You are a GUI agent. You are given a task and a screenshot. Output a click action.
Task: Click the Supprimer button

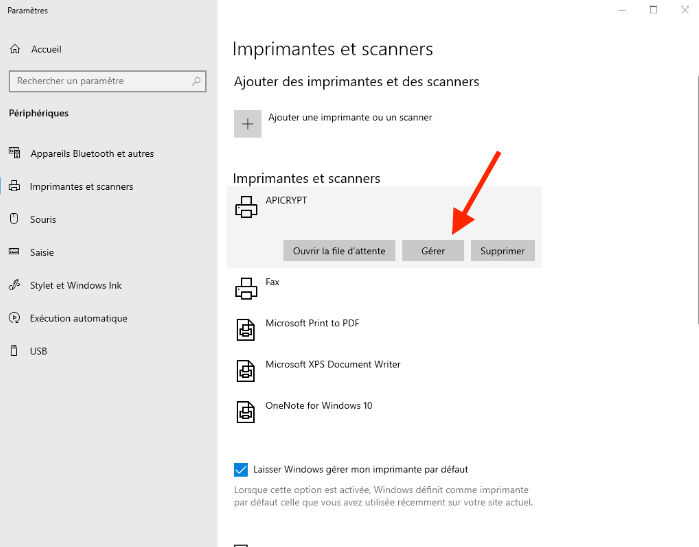point(502,251)
